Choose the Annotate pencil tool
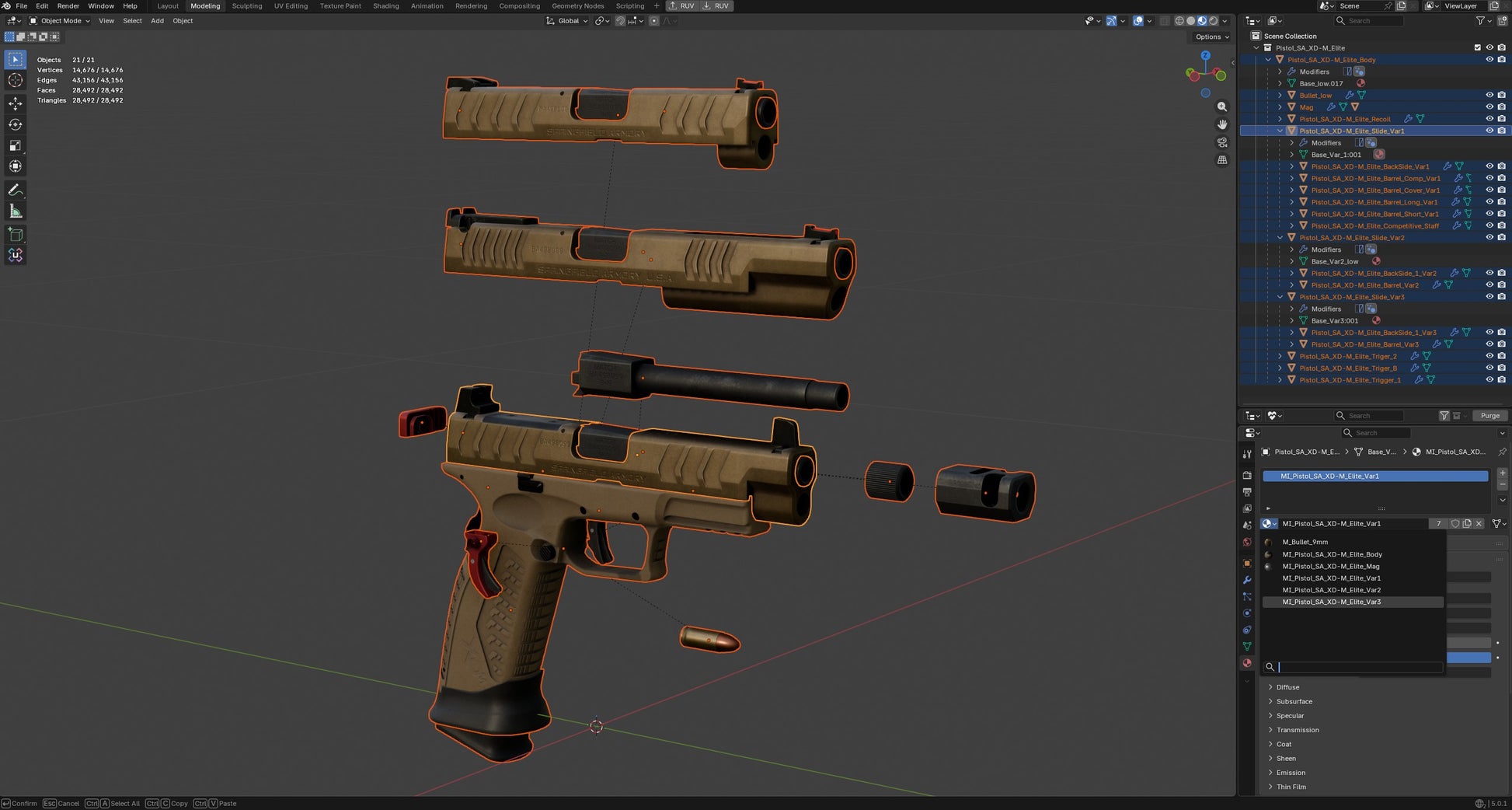The width and height of the screenshot is (1512, 810). [x=16, y=190]
